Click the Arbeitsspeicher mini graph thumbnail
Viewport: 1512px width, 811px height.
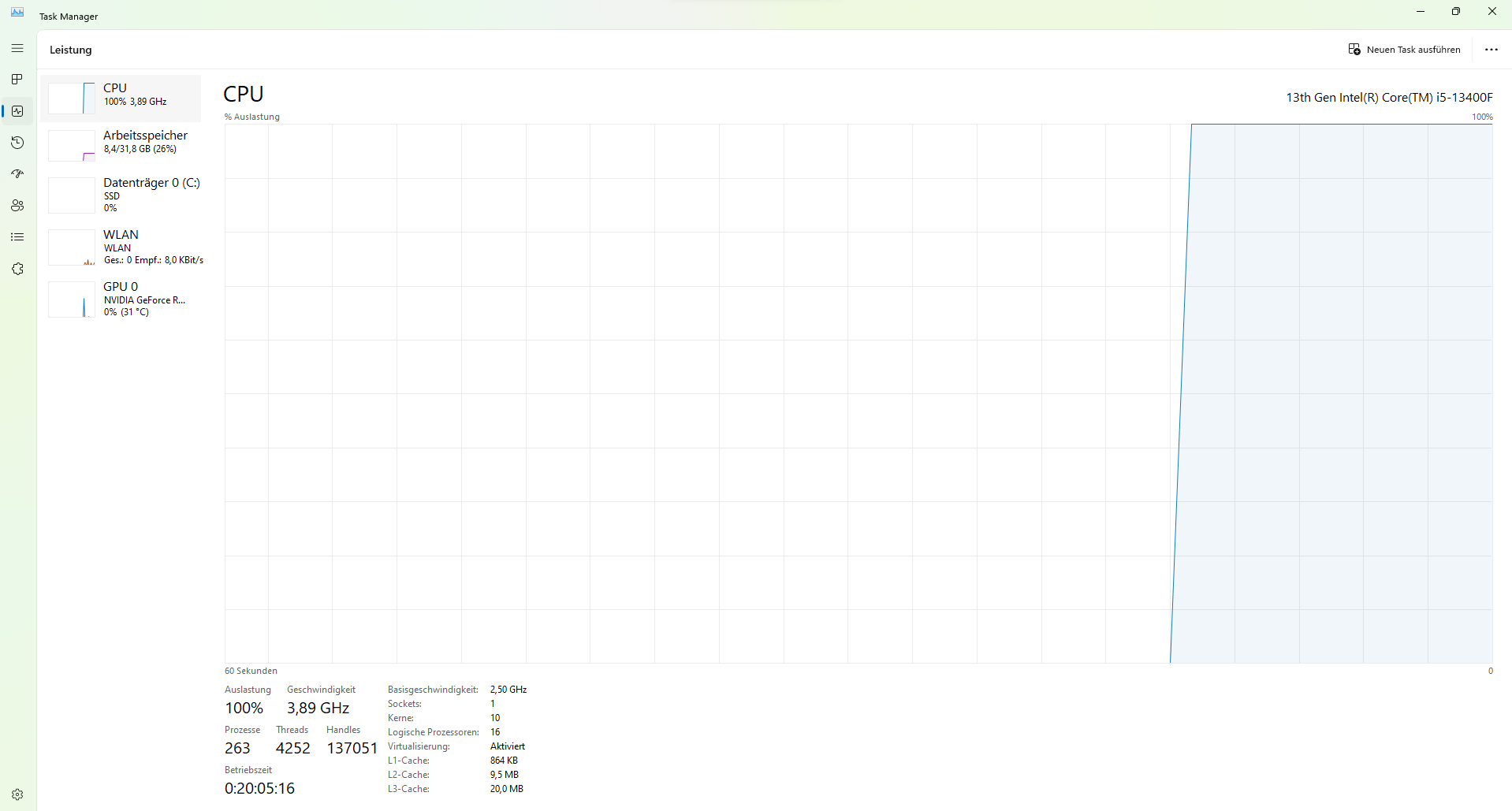tap(72, 146)
